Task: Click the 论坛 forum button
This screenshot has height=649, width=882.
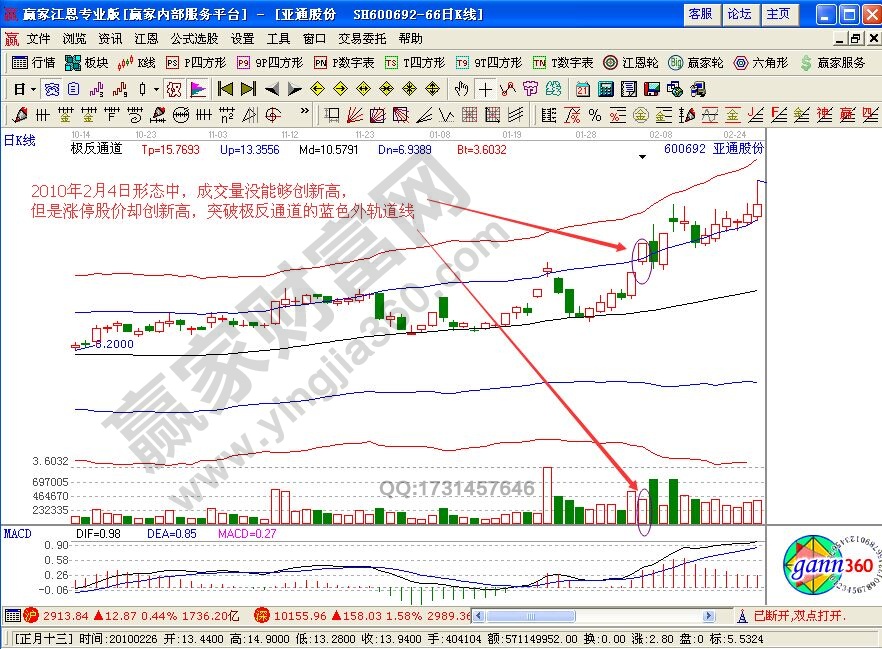Action: pyautogui.click(x=739, y=14)
